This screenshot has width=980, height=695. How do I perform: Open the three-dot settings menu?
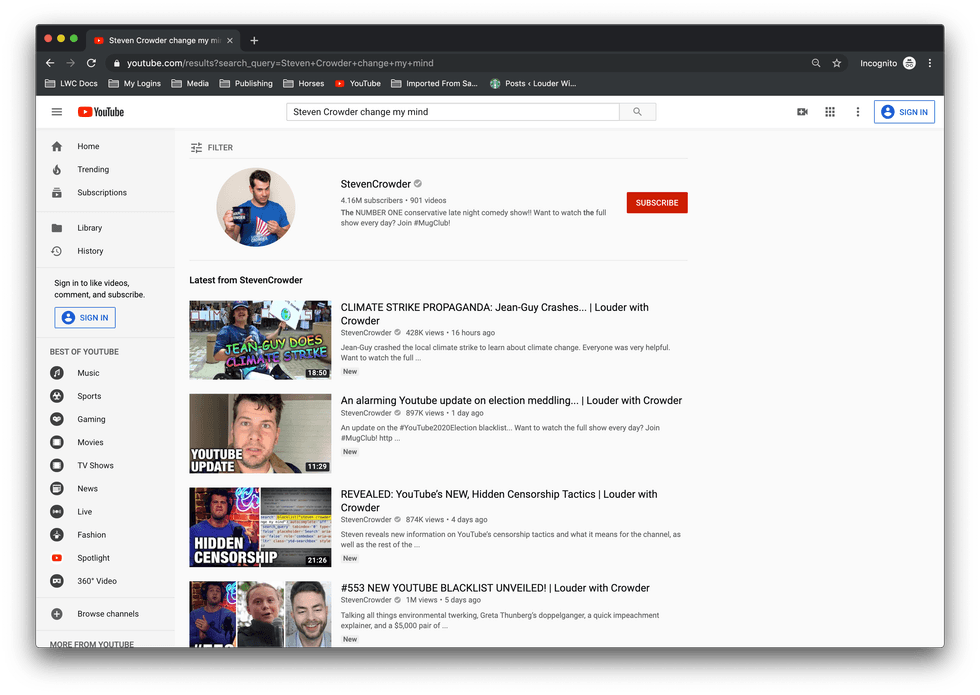coord(857,112)
